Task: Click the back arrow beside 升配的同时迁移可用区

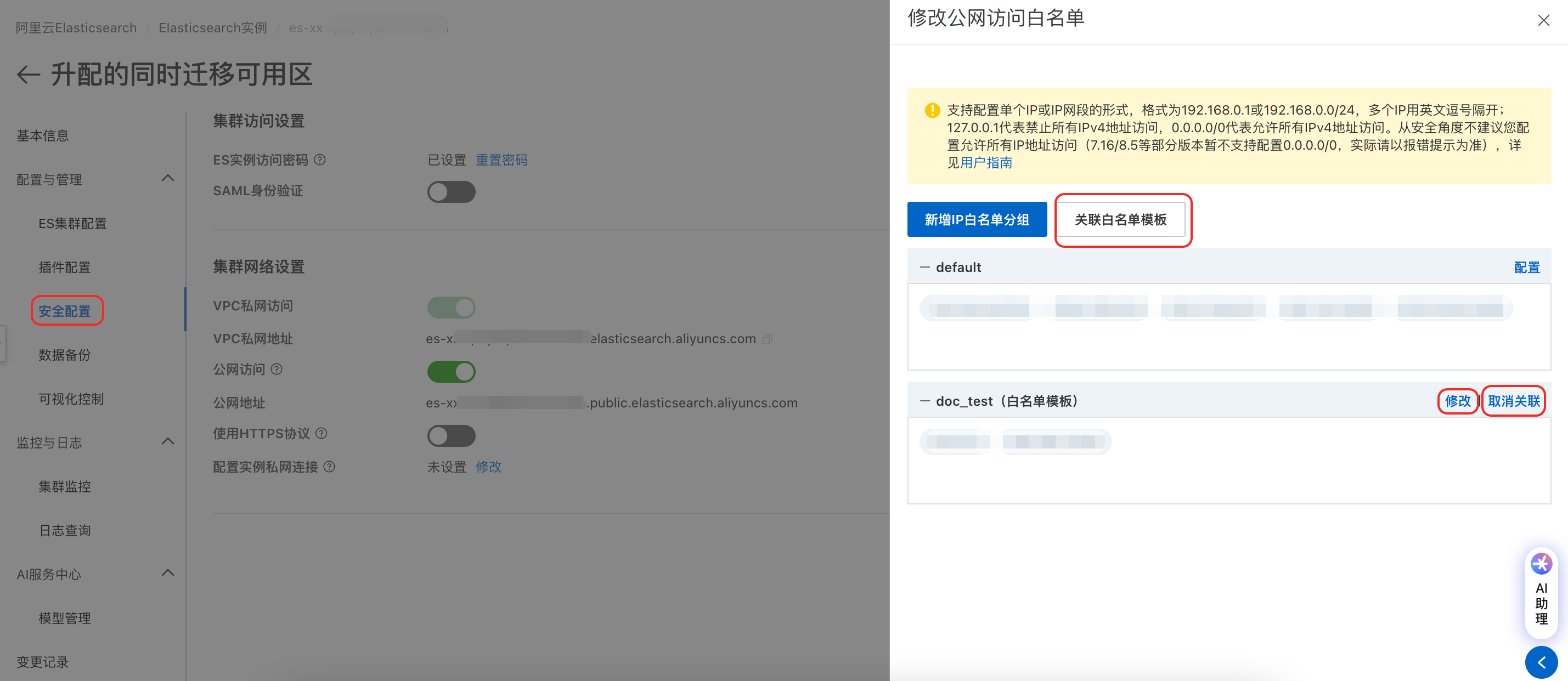Action: (28, 75)
